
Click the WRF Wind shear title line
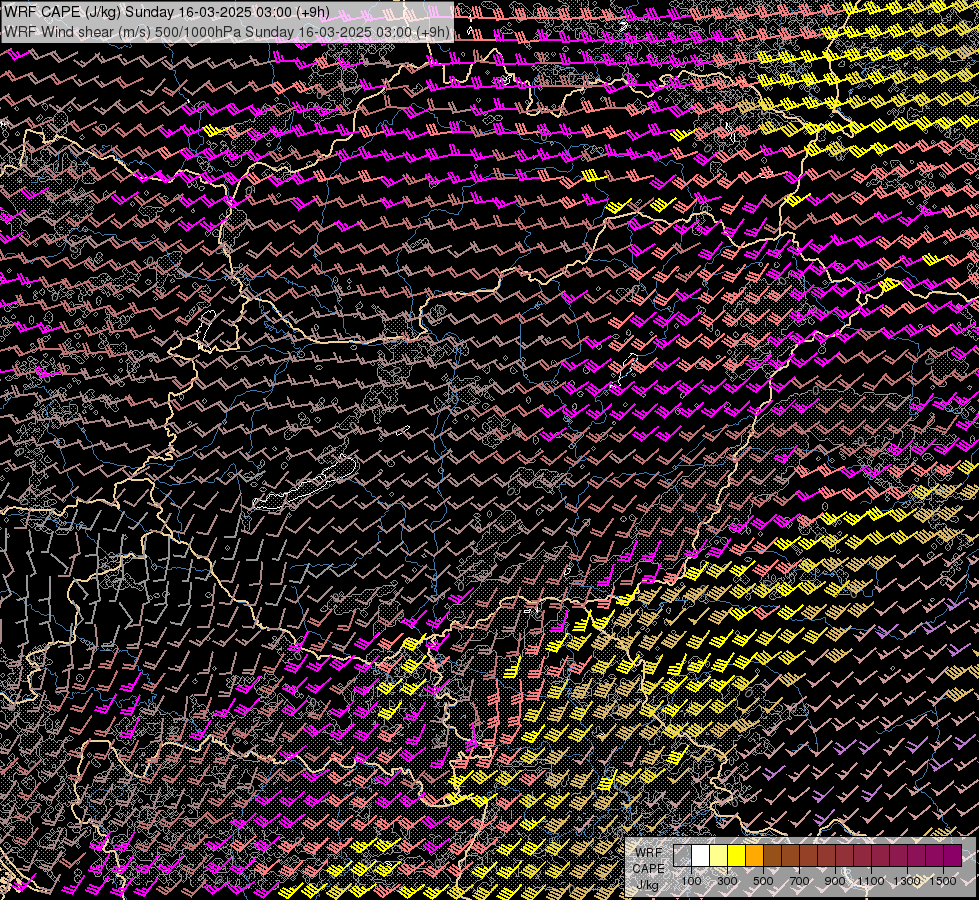point(227,32)
